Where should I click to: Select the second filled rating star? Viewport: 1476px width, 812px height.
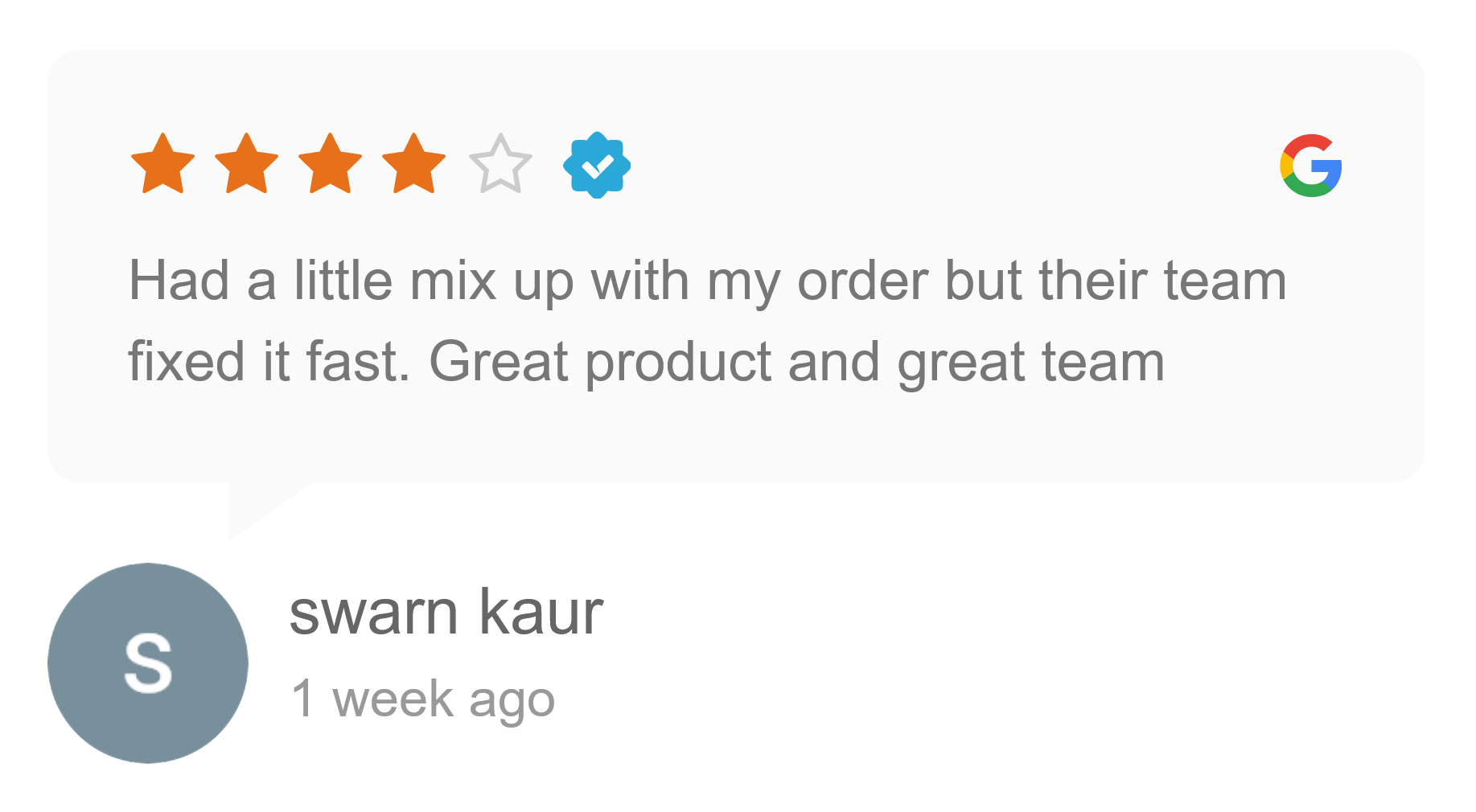pyautogui.click(x=246, y=165)
